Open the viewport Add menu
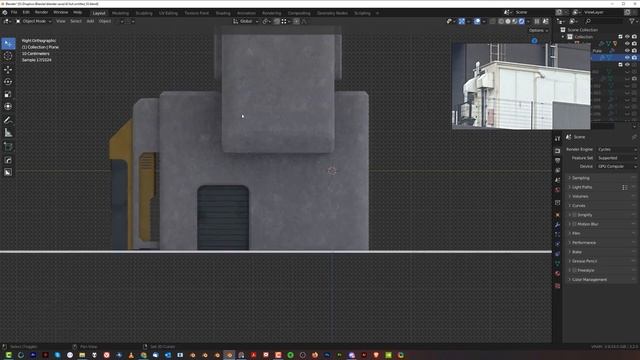 pos(90,21)
